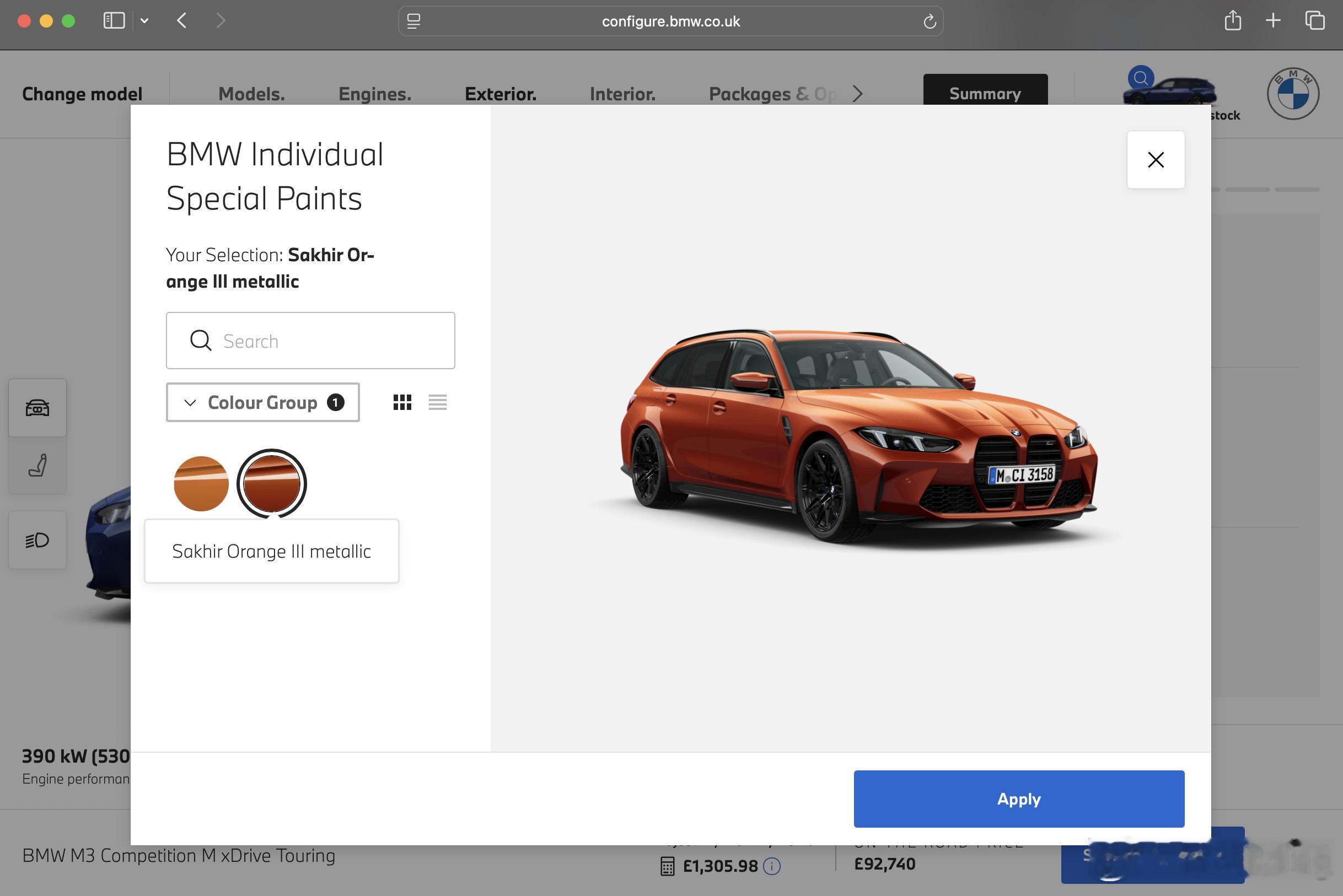Select the lighter orange paint swatch
The image size is (1343, 896).
[x=201, y=483]
